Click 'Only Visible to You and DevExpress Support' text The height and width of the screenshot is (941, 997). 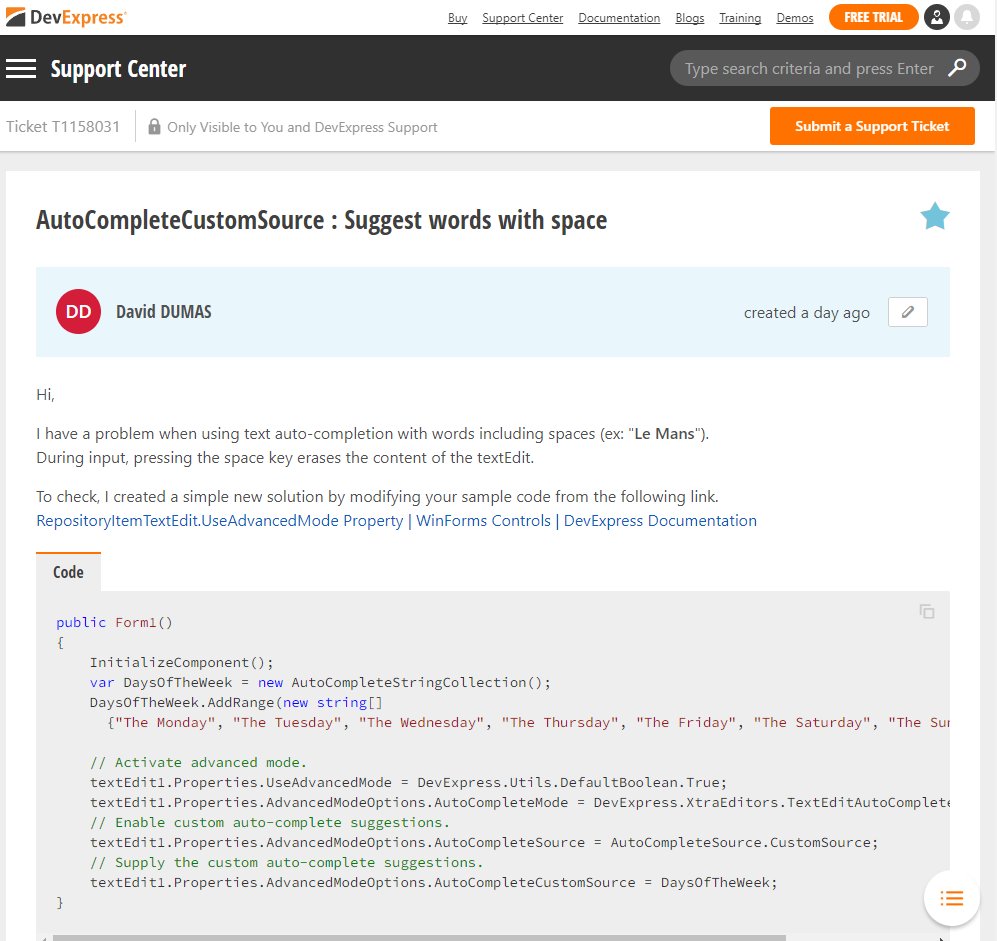302,127
